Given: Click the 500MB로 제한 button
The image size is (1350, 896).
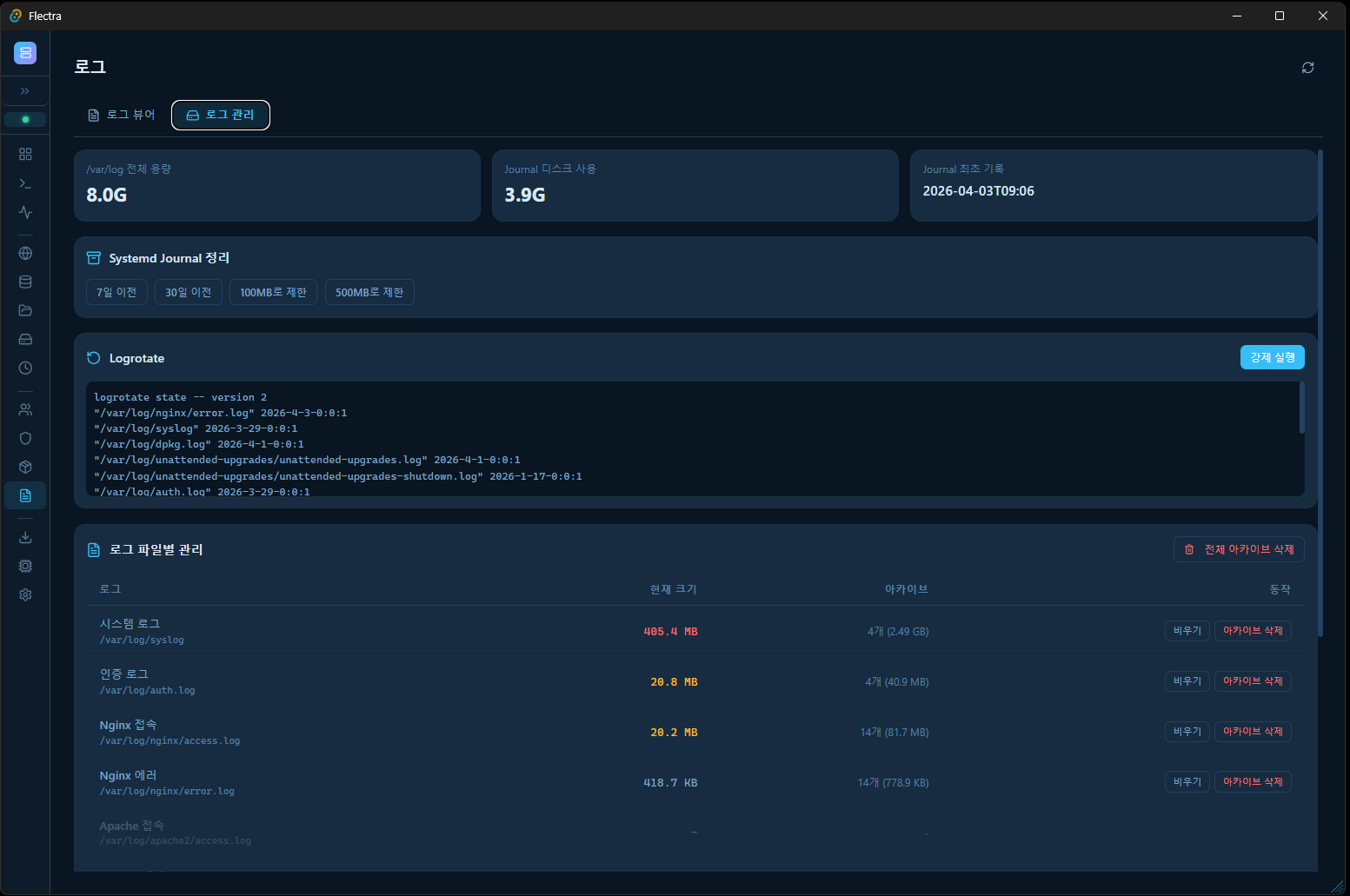Looking at the screenshot, I should (369, 292).
